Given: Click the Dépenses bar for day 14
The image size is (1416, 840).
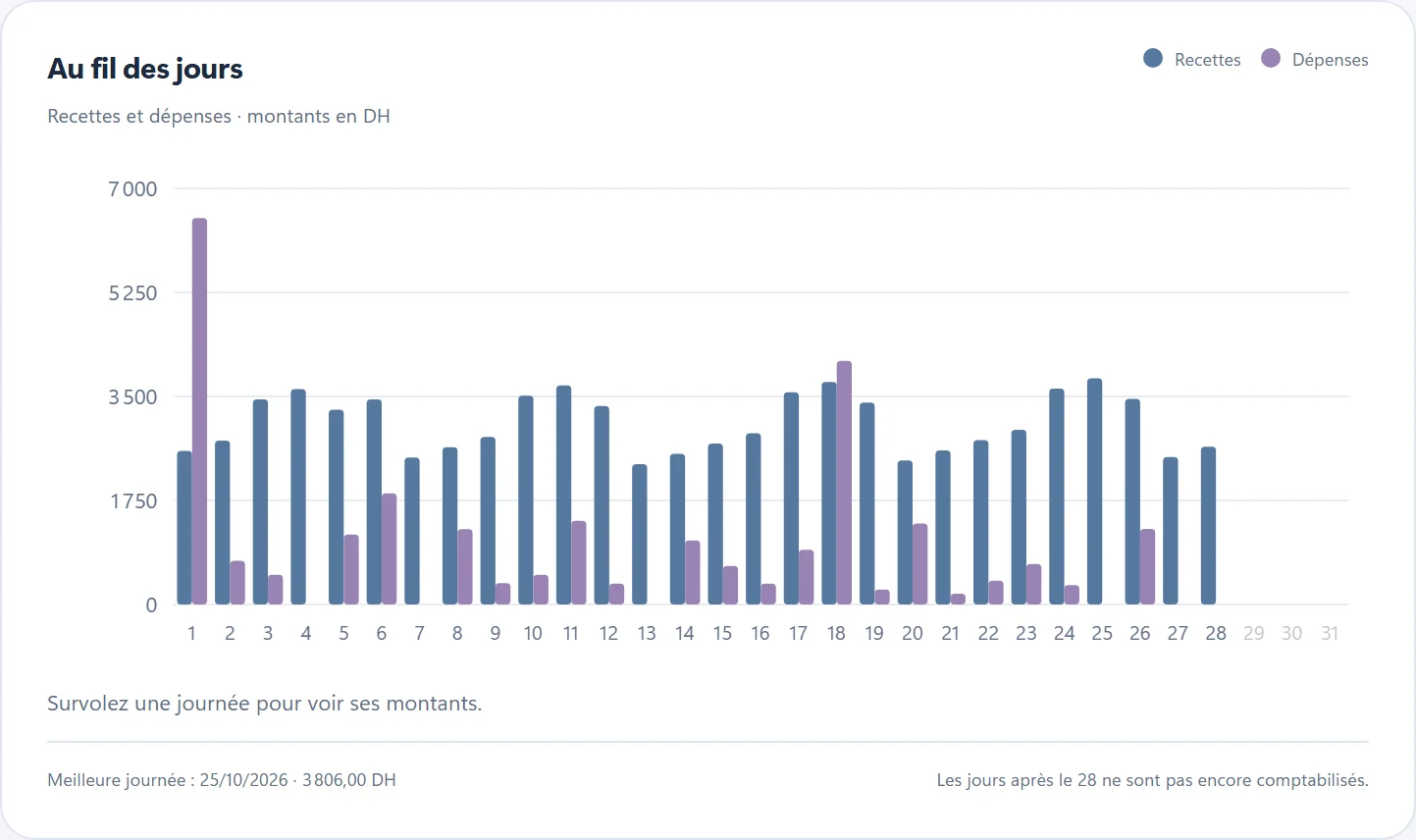Looking at the screenshot, I should pyautogui.click(x=693, y=572).
